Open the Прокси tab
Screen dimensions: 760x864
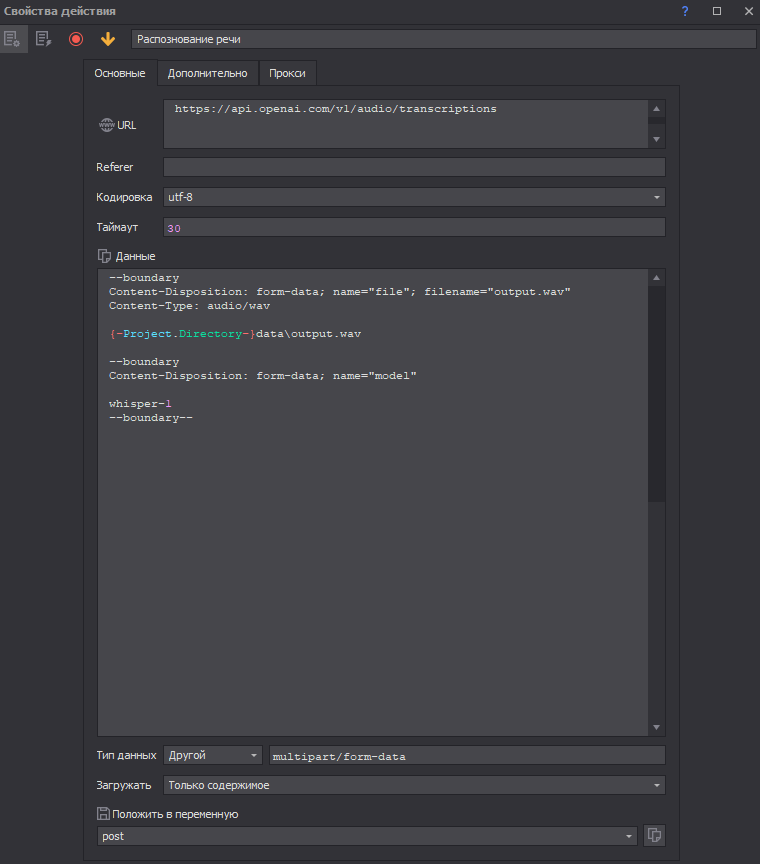click(288, 73)
